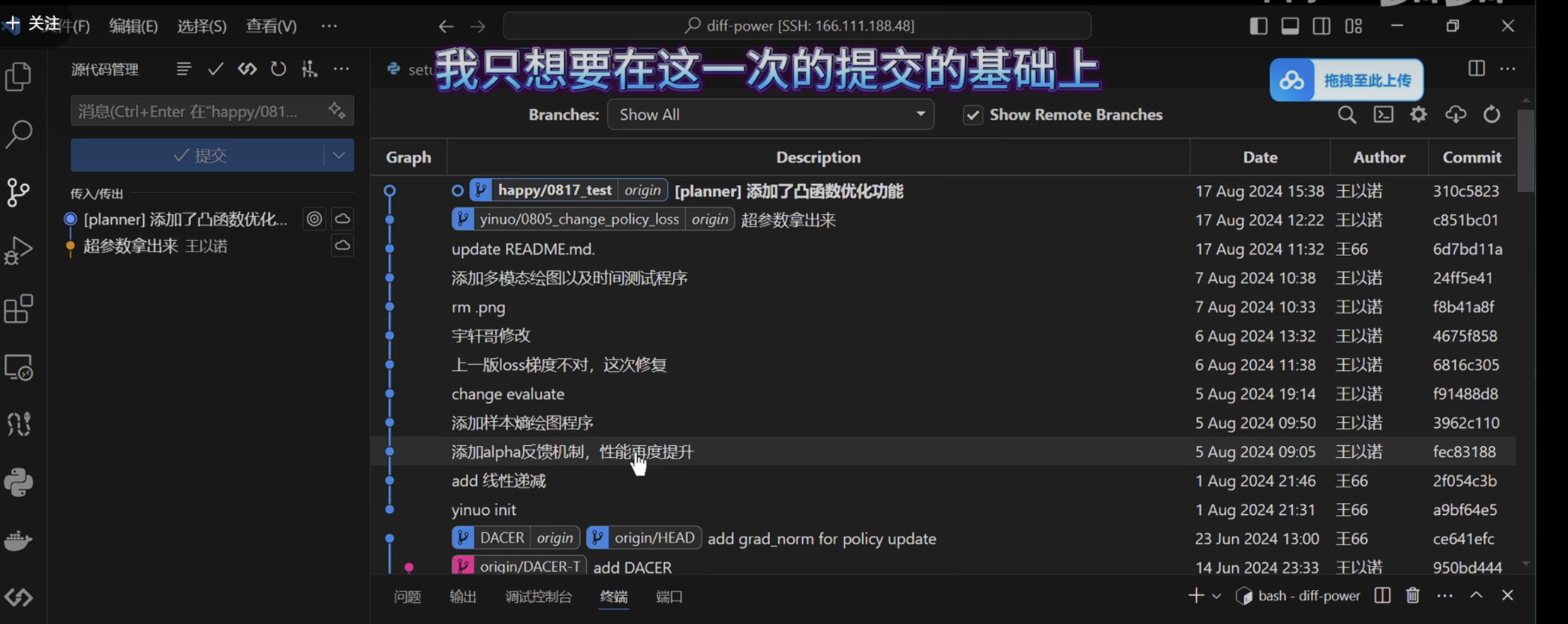The width and height of the screenshot is (1568, 624).
Task: Select commit 'yinuo init' row
Action: [x=943, y=510]
